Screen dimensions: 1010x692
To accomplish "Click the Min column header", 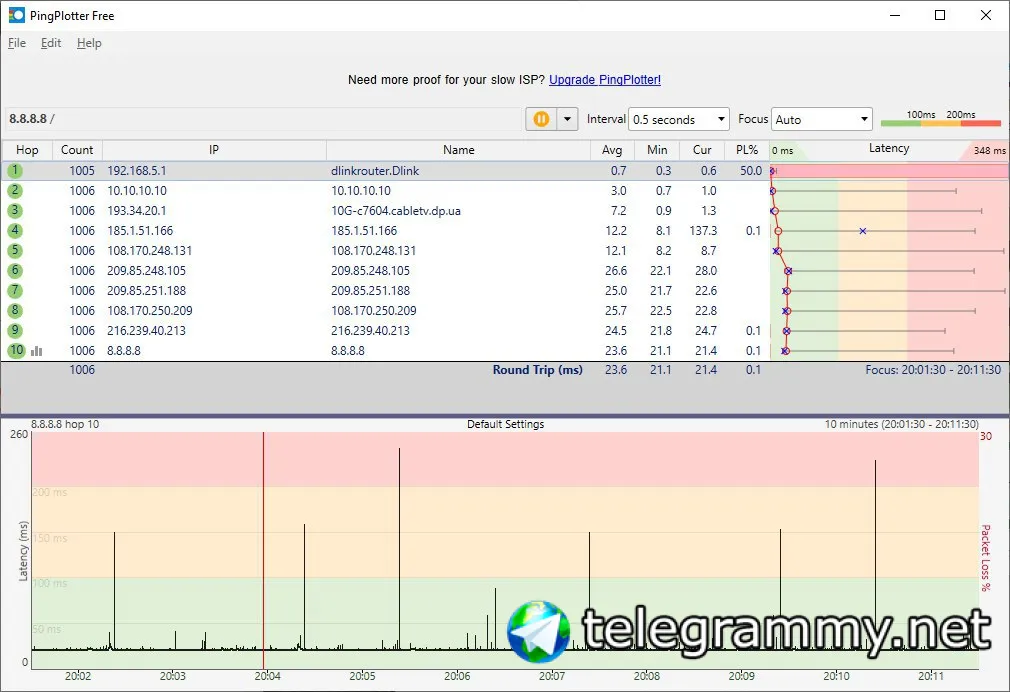I will click(657, 149).
